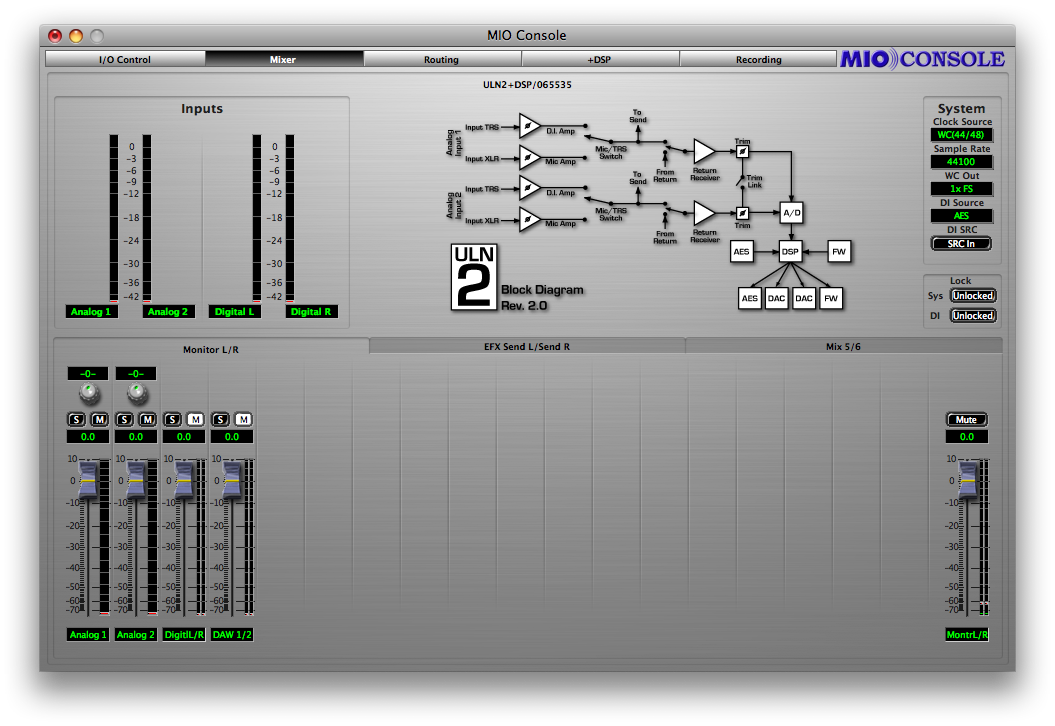The height and width of the screenshot is (726, 1055).
Task: Mute the Analog 2 mixer channel
Action: [147, 420]
